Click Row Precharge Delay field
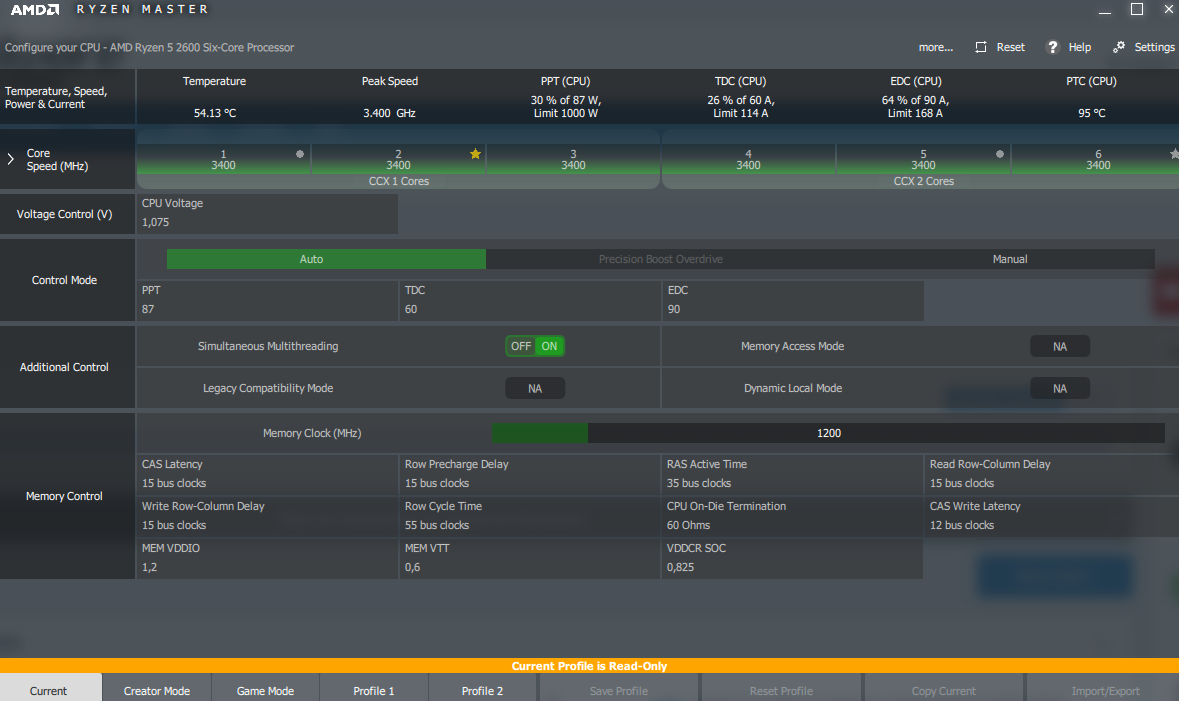1179x701 pixels. point(530,474)
